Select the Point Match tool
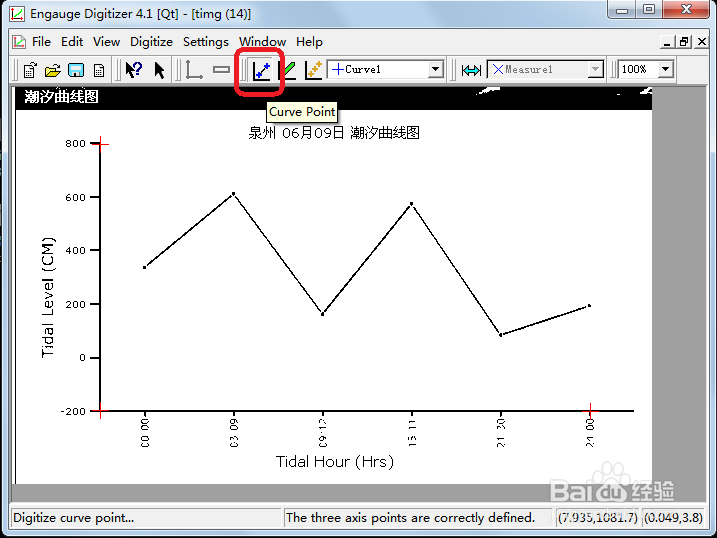This screenshot has height=538, width=717. 314,70
